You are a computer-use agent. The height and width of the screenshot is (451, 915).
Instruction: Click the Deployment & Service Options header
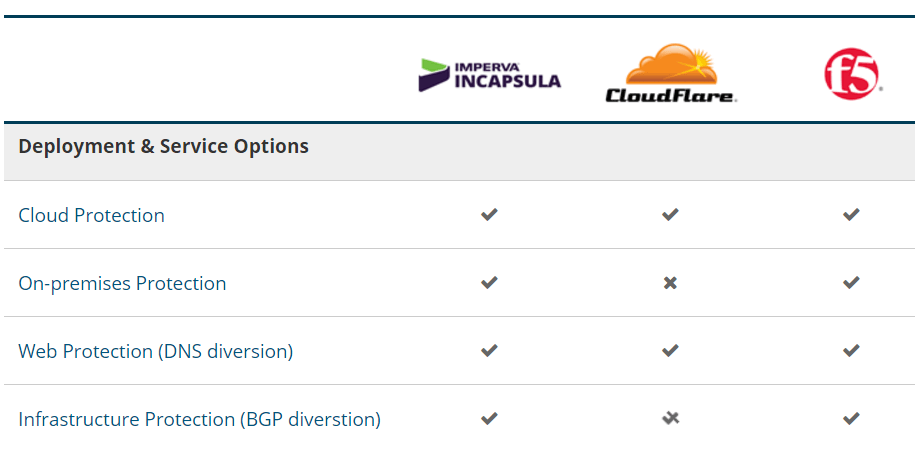(x=163, y=146)
